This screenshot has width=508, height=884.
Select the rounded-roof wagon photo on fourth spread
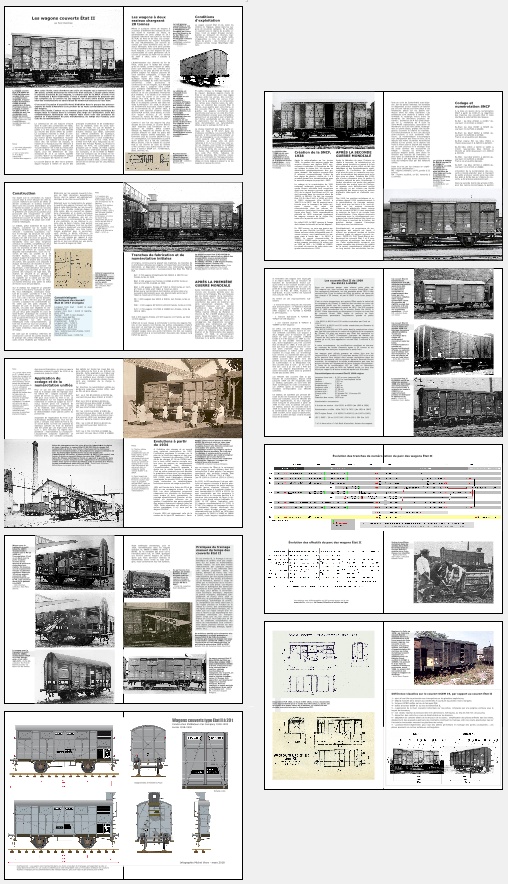(x=74, y=675)
